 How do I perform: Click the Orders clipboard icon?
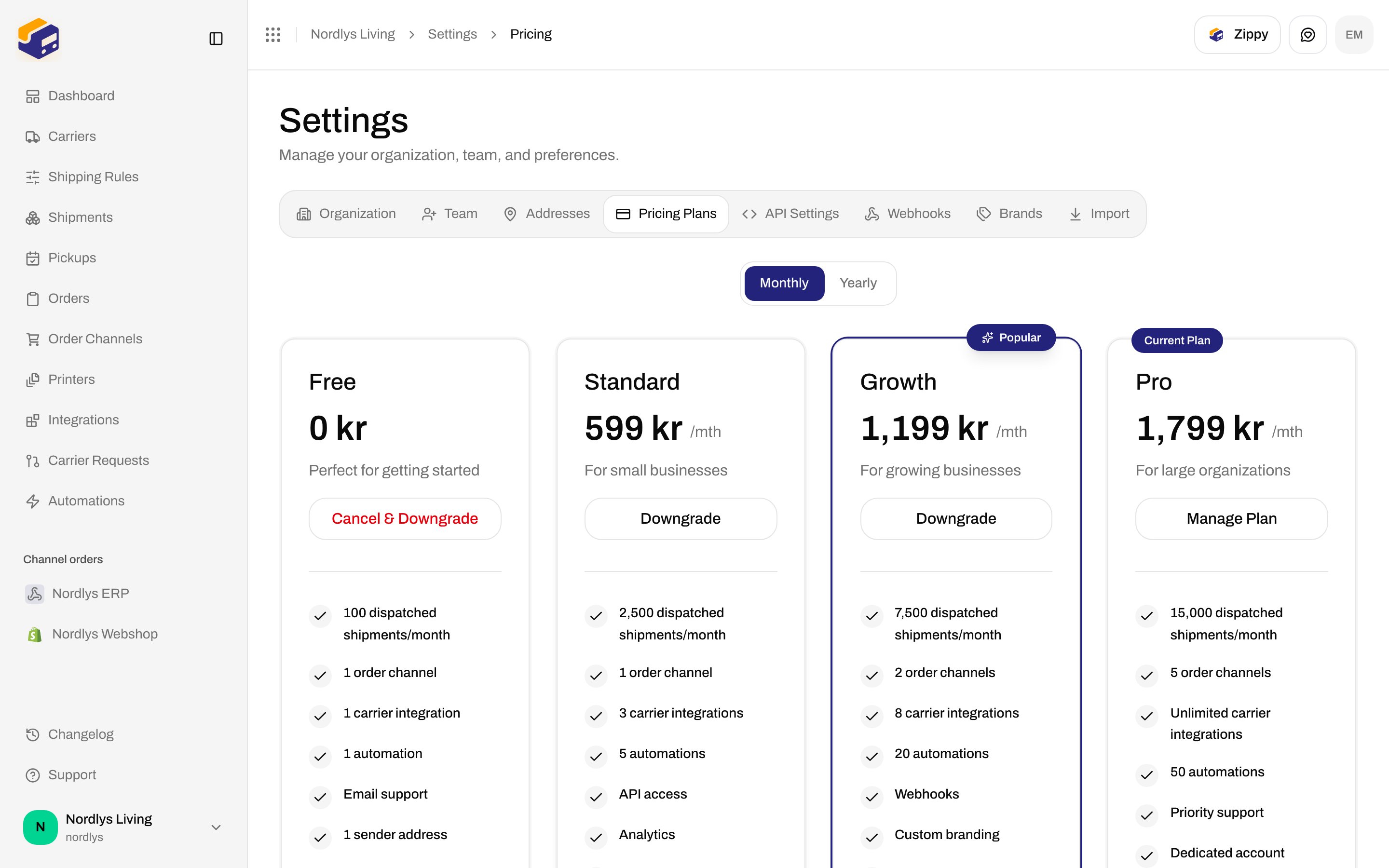click(x=33, y=298)
